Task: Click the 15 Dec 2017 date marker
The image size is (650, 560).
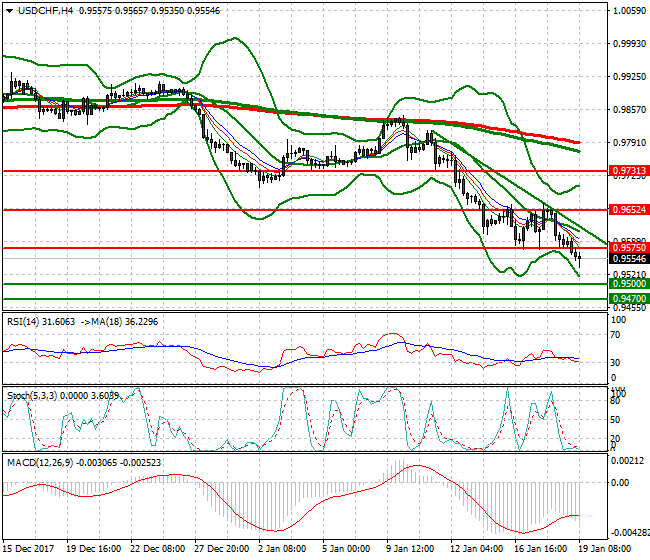Action: coord(27,548)
